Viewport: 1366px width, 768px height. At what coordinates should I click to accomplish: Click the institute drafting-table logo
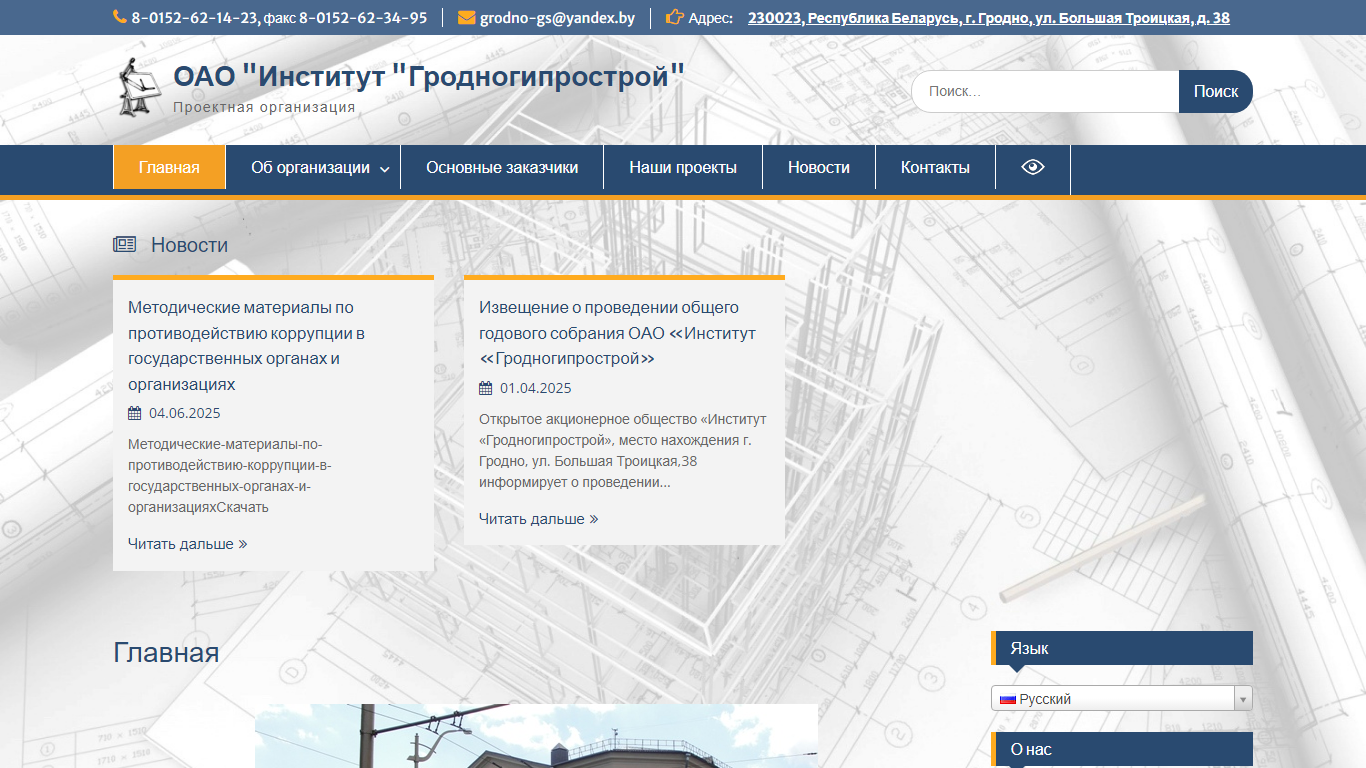point(138,87)
